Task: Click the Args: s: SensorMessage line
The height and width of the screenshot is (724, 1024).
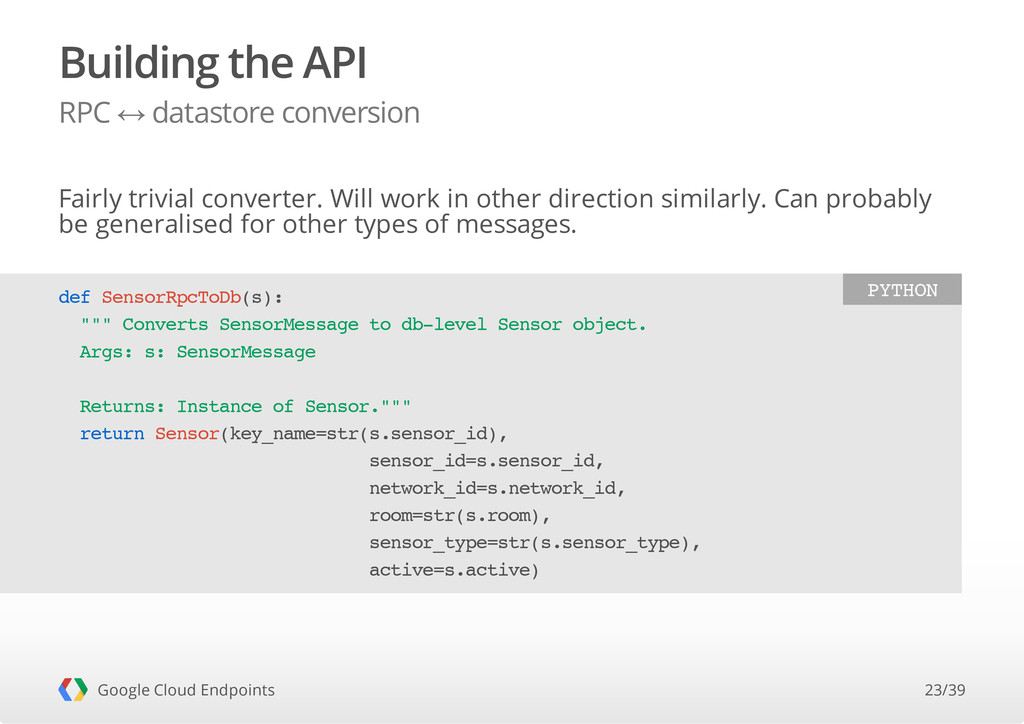Action: click(197, 353)
